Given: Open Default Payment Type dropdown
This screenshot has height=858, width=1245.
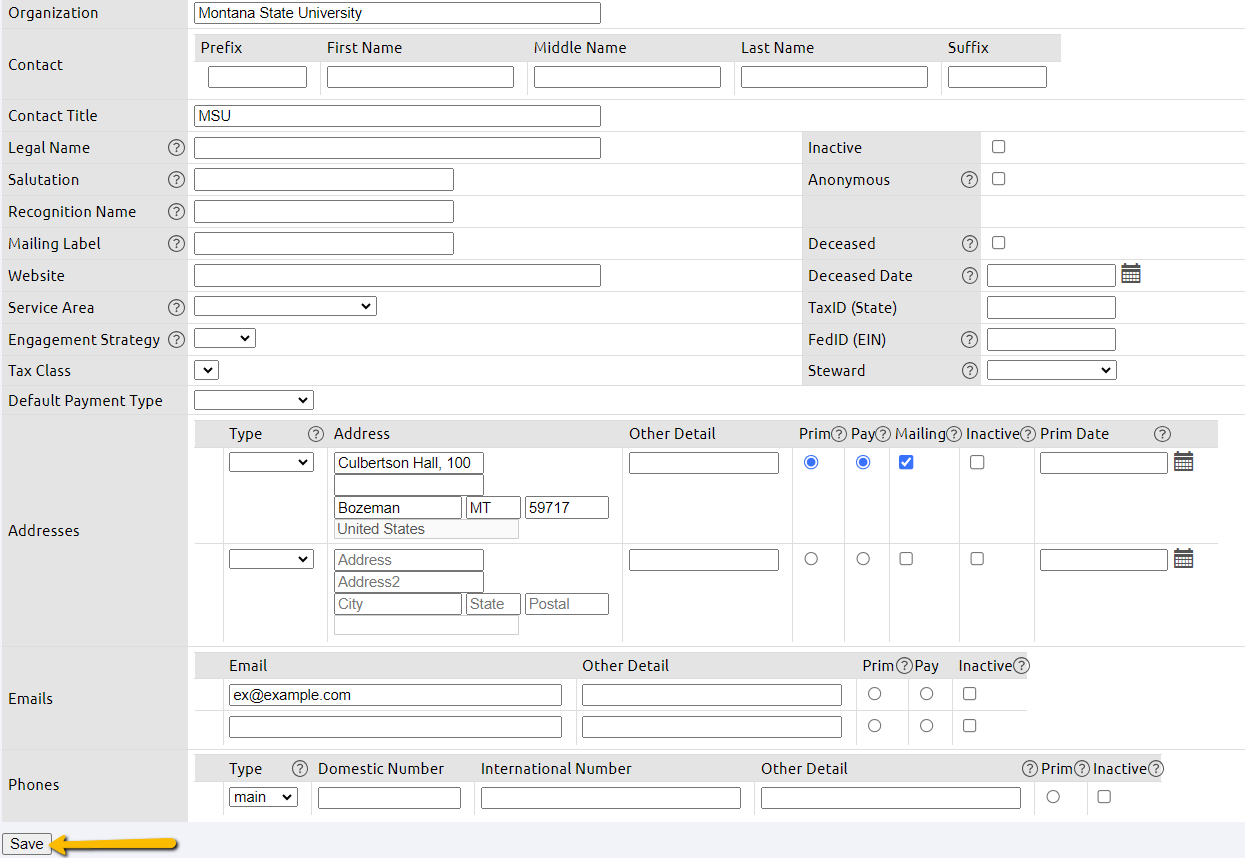Looking at the screenshot, I should [254, 401].
